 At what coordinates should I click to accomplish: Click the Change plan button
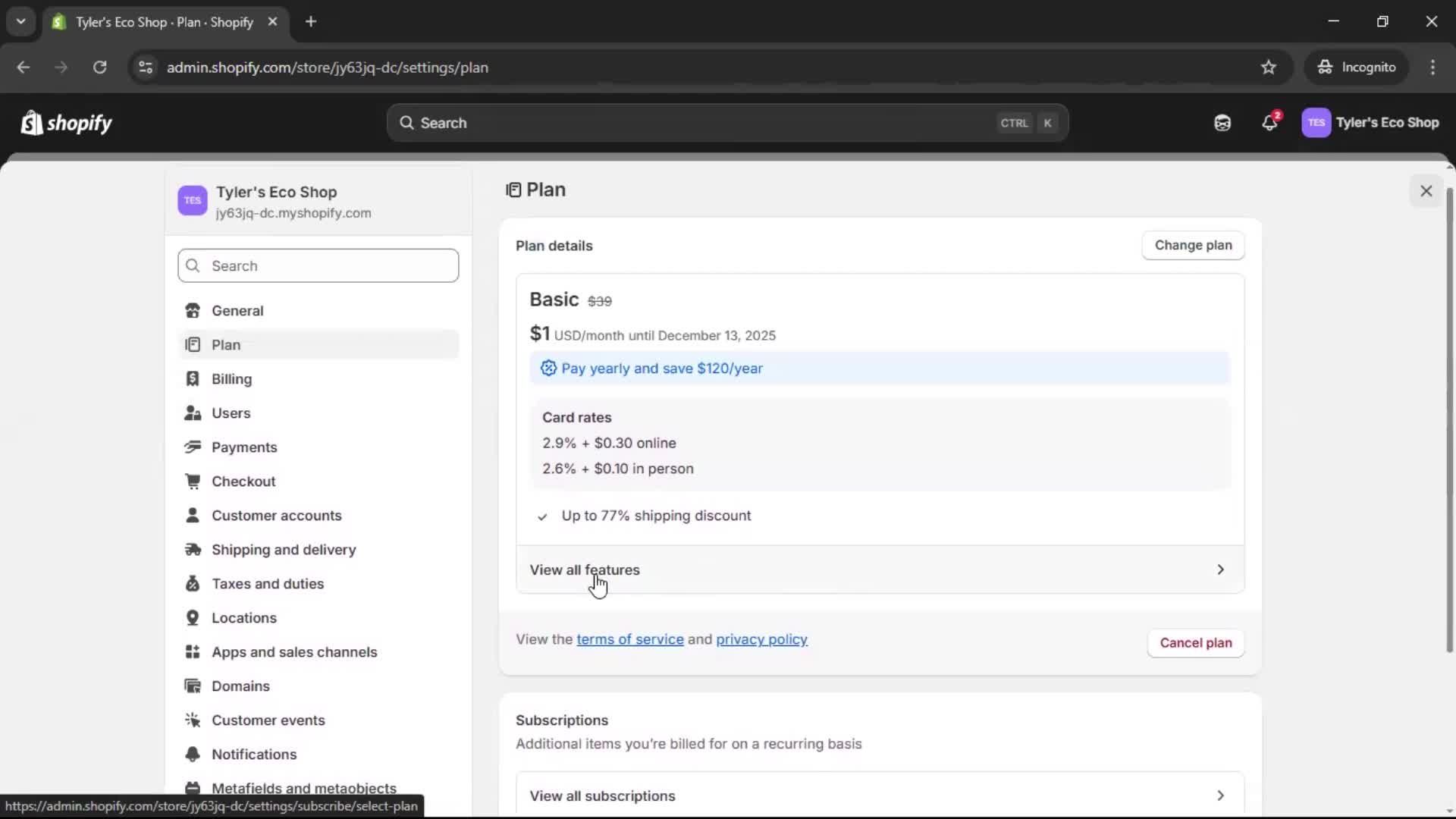click(1193, 245)
